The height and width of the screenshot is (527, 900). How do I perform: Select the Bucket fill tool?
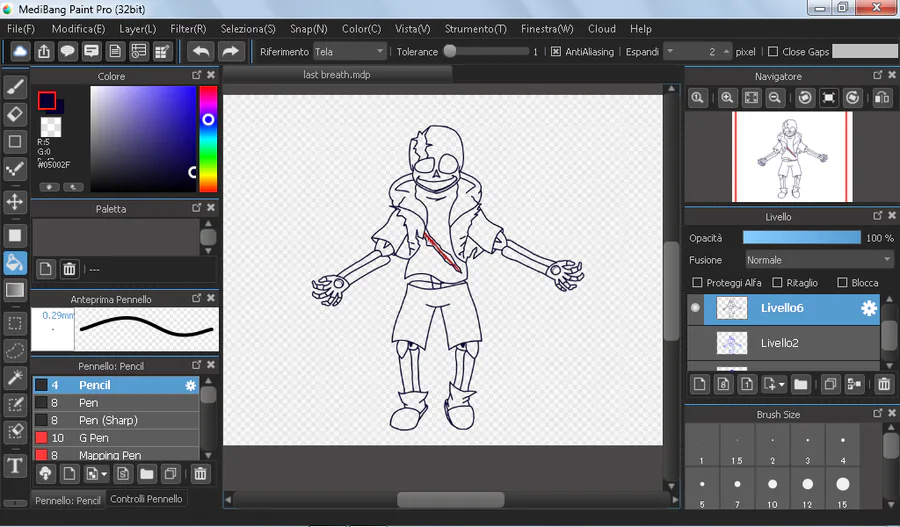(15, 263)
